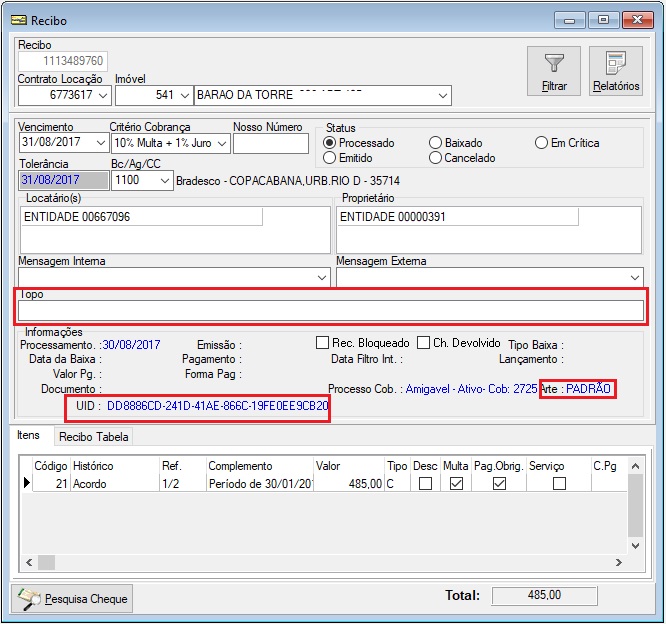Viewport: 666px width, 624px height.
Task: Click into the Topo text field
Action: point(330,311)
